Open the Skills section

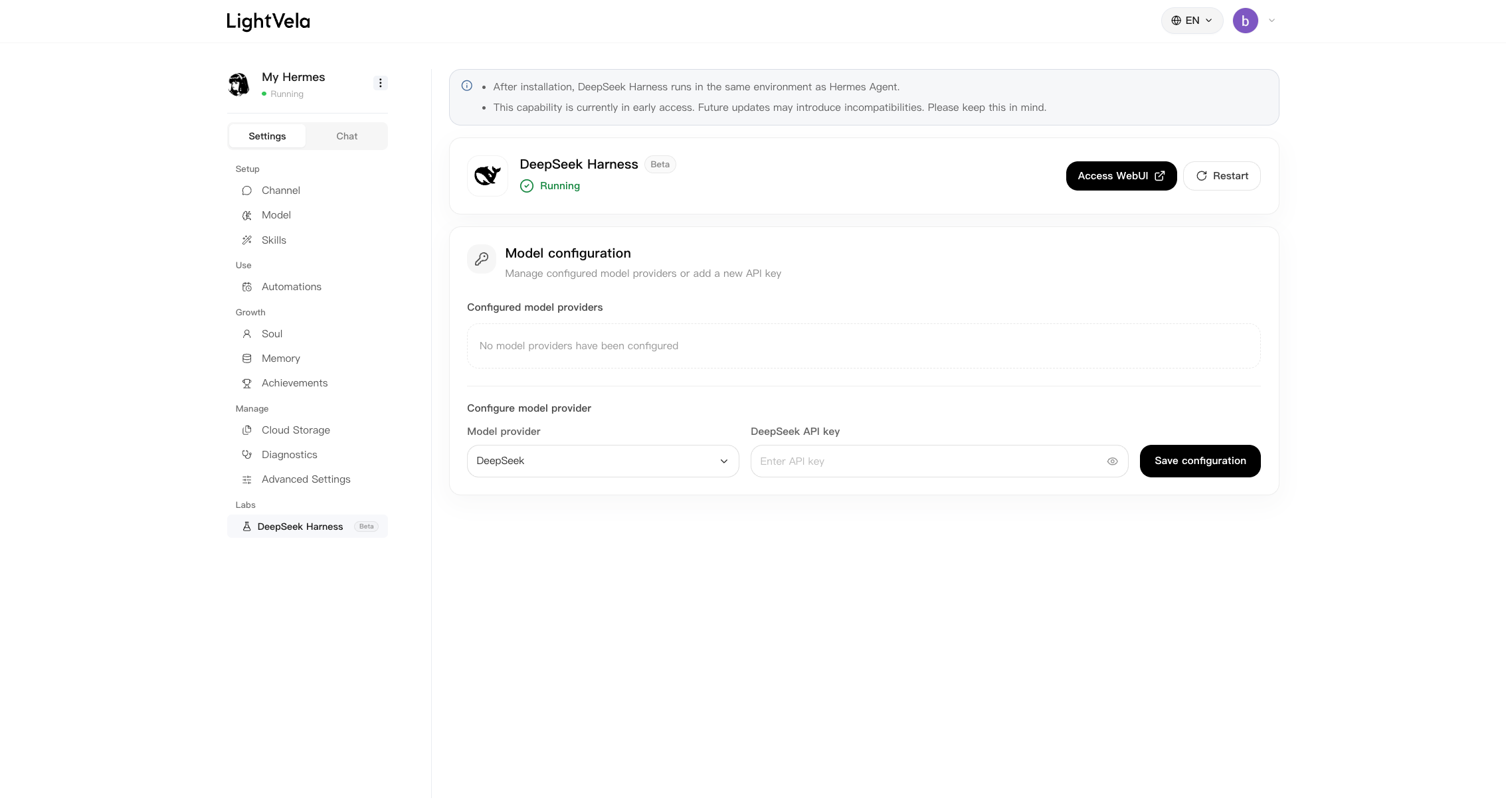[x=307, y=240]
